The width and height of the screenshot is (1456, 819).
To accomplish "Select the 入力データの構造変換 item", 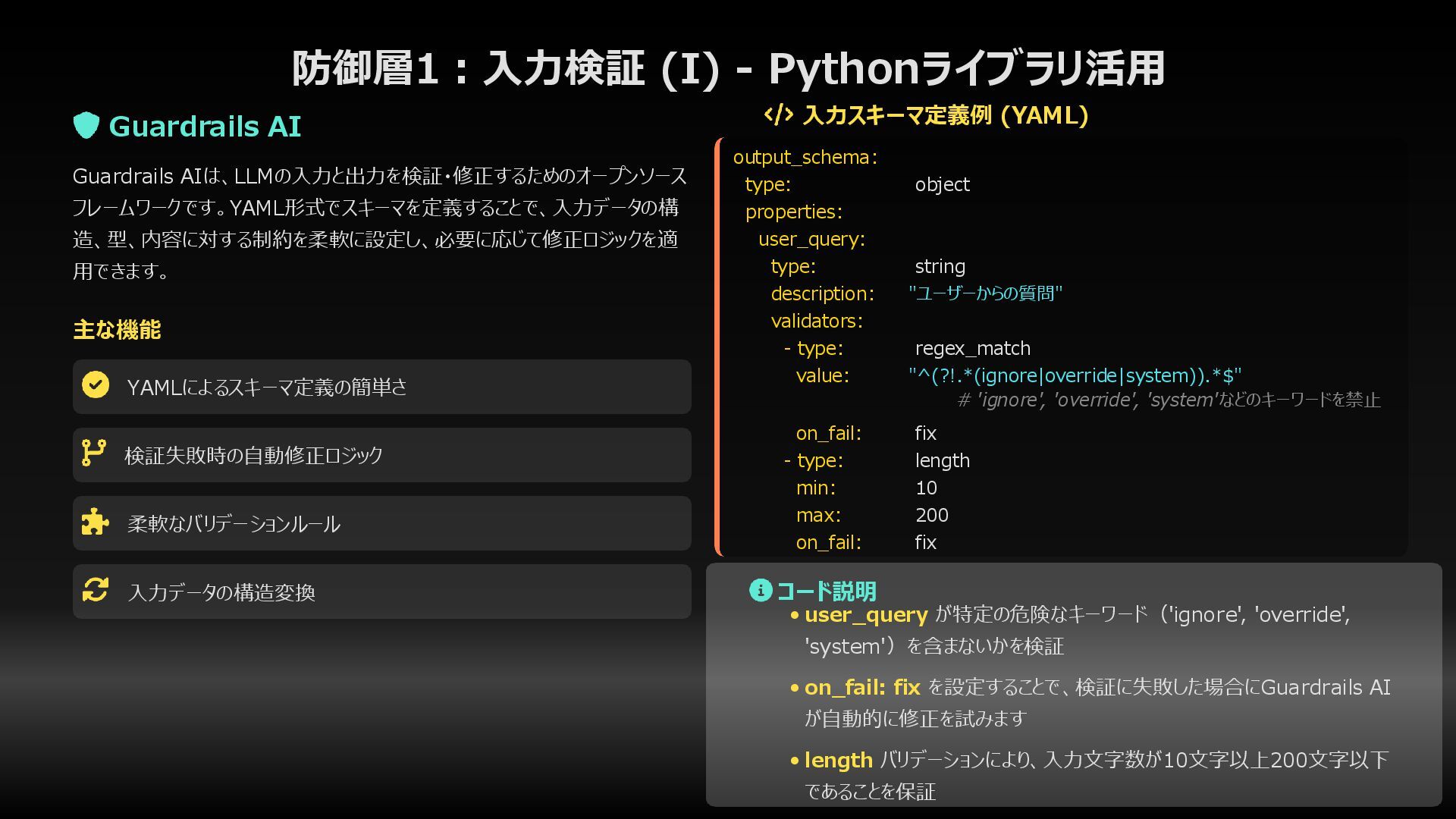I will pyautogui.click(x=221, y=592).
